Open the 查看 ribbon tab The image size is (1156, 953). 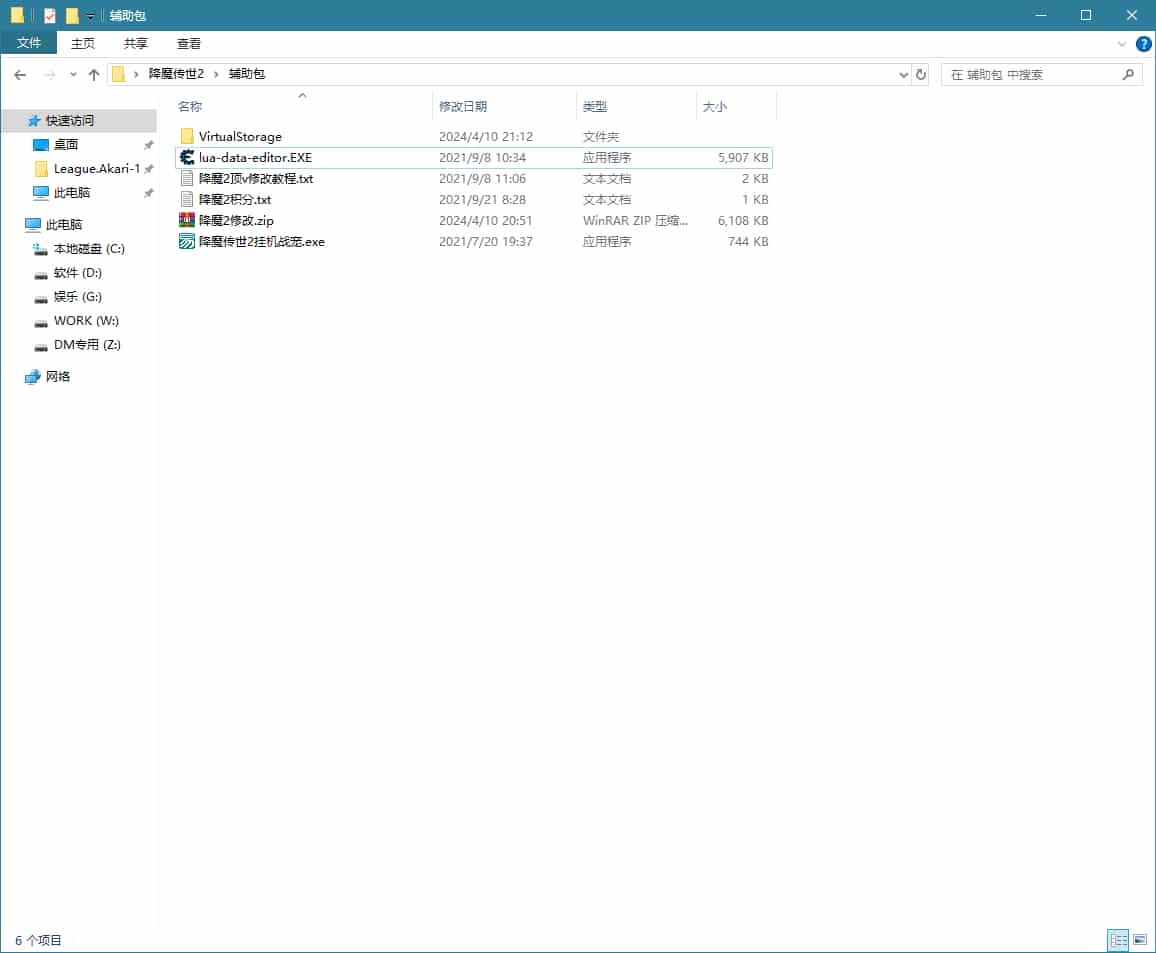[189, 44]
